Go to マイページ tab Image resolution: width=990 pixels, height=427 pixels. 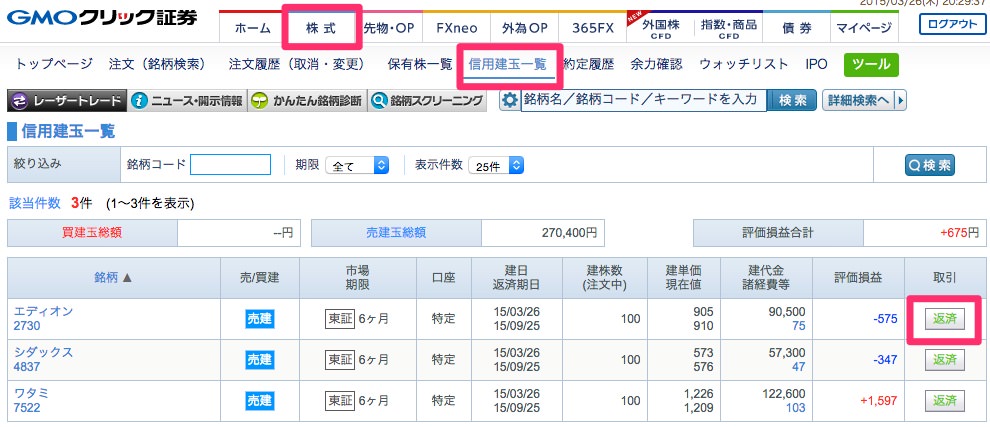pos(864,28)
